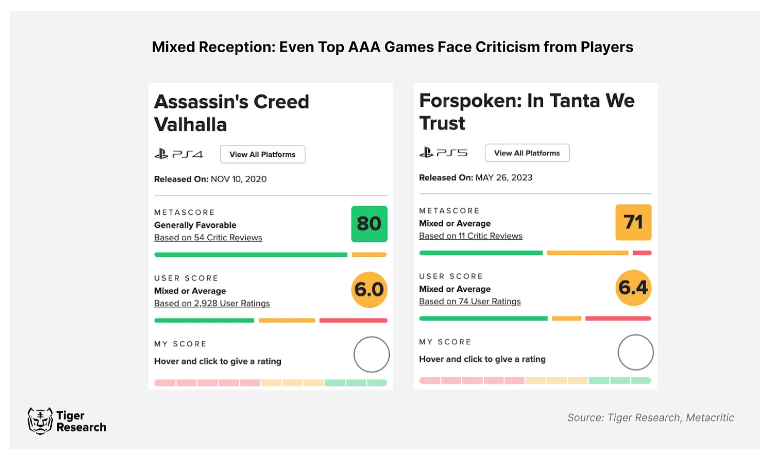Rate Forspoken on the My Score bar

(535, 381)
